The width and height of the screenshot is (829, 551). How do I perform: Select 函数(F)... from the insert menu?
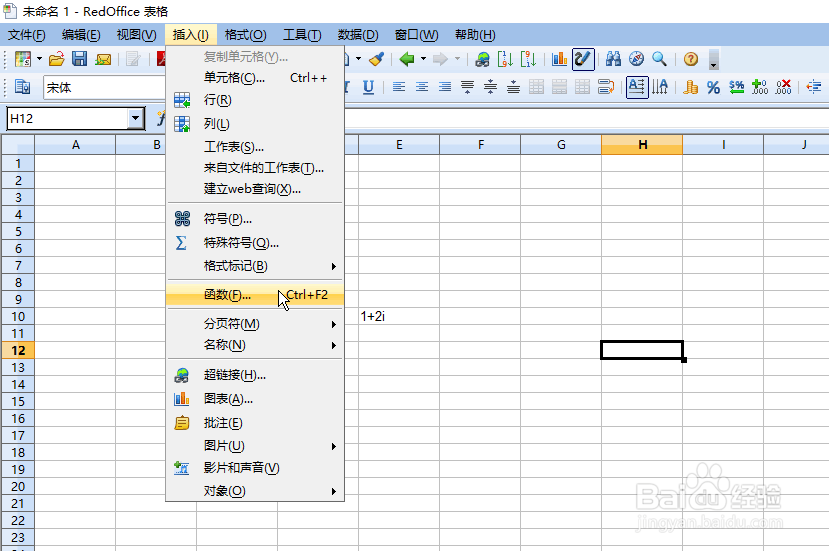[x=255, y=295]
